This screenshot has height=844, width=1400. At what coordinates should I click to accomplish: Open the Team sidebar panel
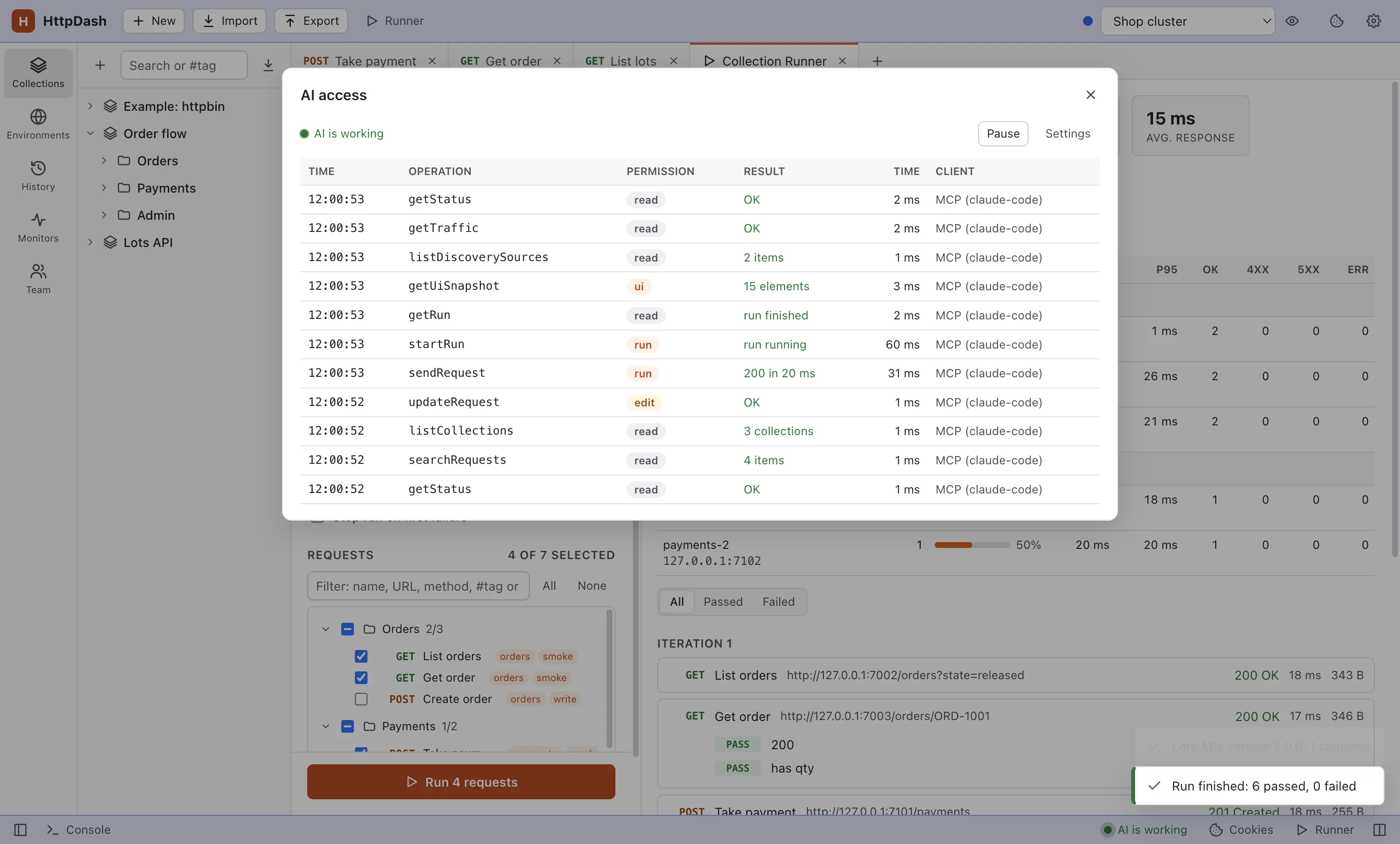click(38, 279)
